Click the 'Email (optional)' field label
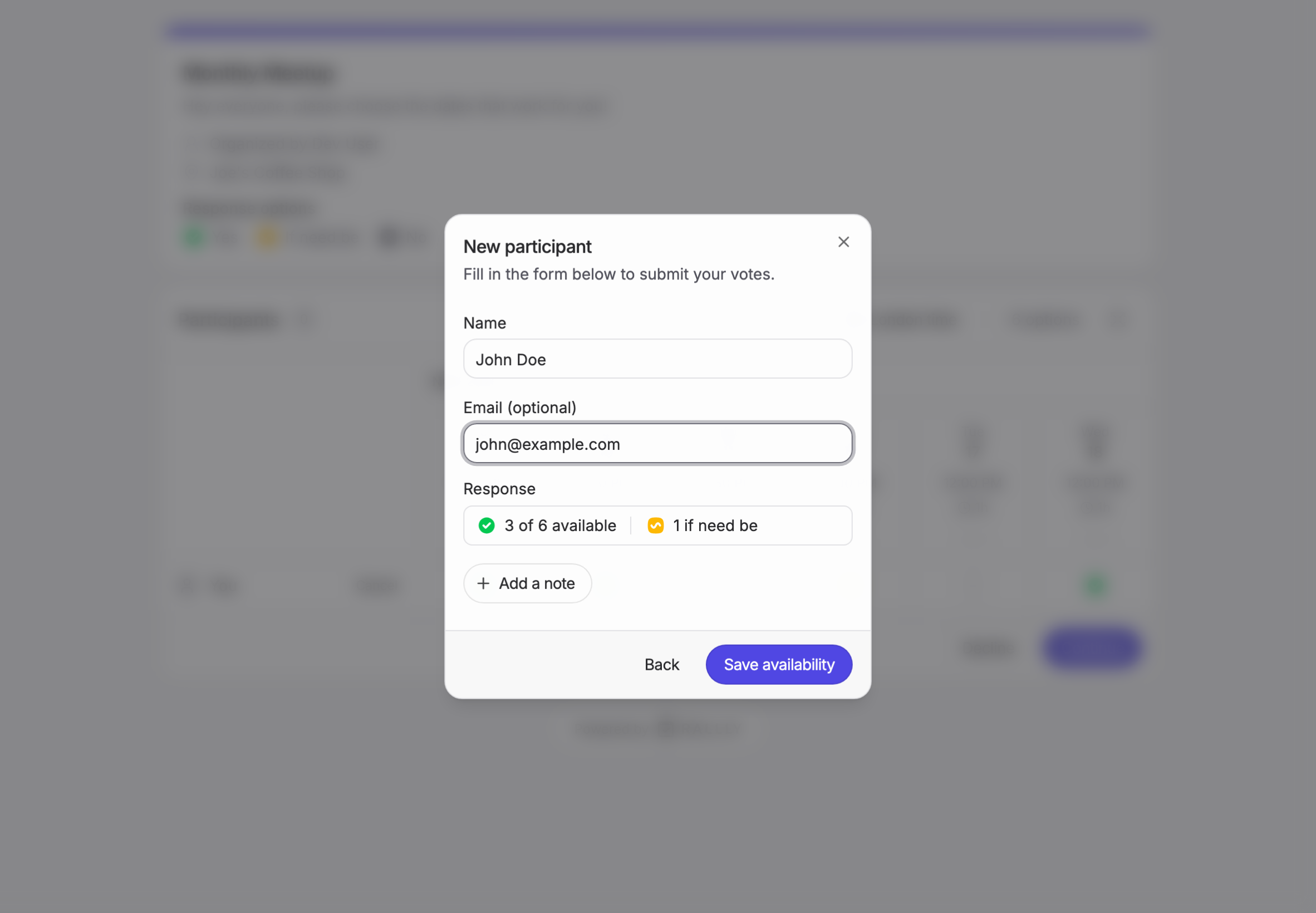This screenshot has width=1316, height=913. click(x=520, y=408)
